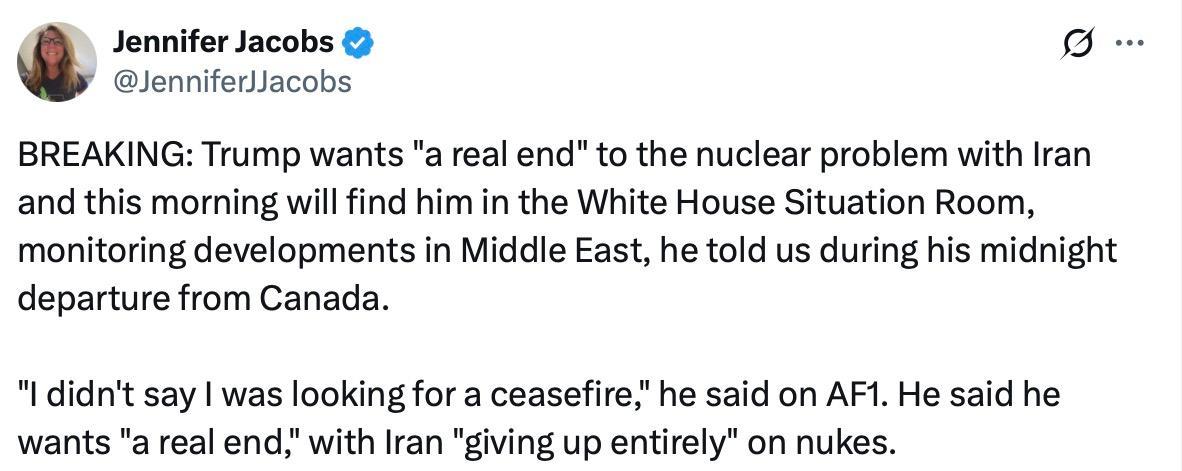Click the blue verified checkmark badge
Viewport: 1182px width, 471px height.
click(358, 44)
